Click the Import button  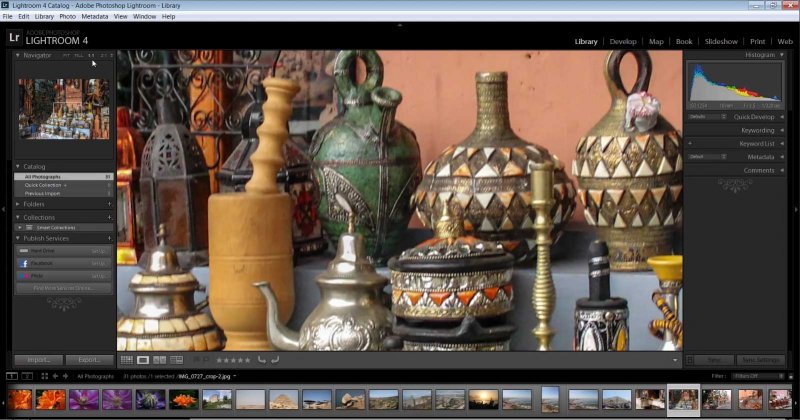pos(39,360)
